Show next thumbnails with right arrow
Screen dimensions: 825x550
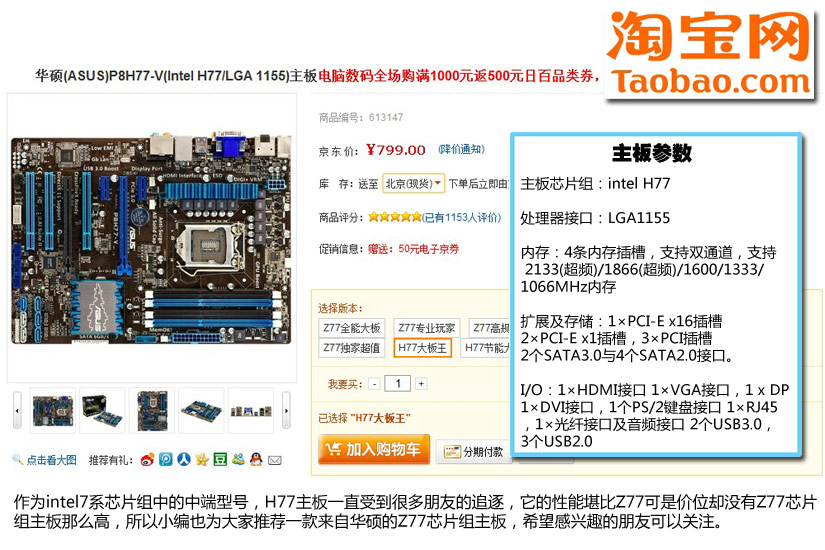click(286, 411)
